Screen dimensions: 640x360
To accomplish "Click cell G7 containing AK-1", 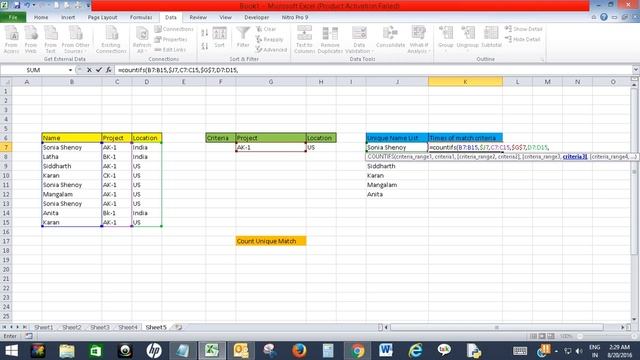I will [271, 147].
